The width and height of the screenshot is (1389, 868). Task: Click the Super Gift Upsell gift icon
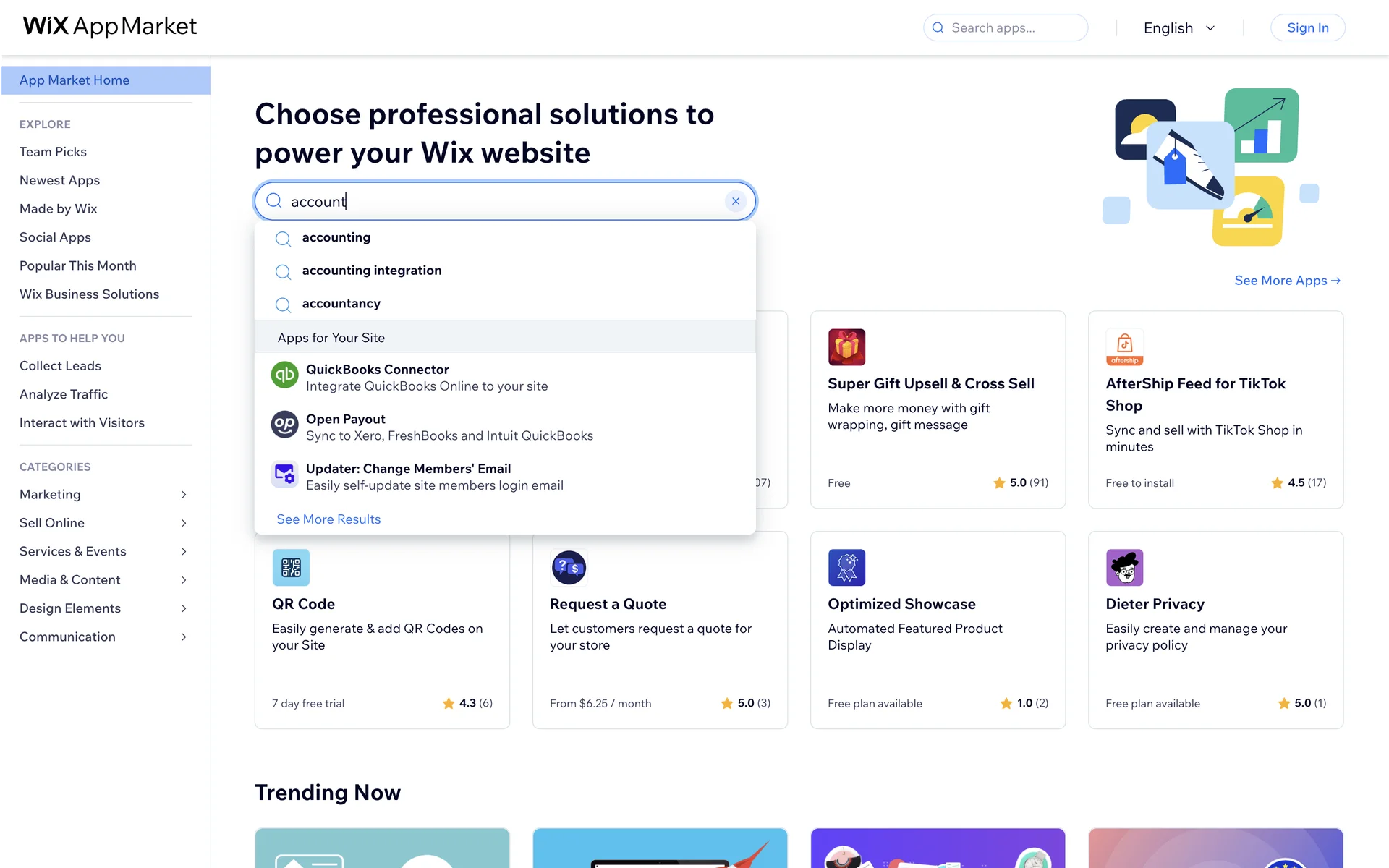(846, 347)
